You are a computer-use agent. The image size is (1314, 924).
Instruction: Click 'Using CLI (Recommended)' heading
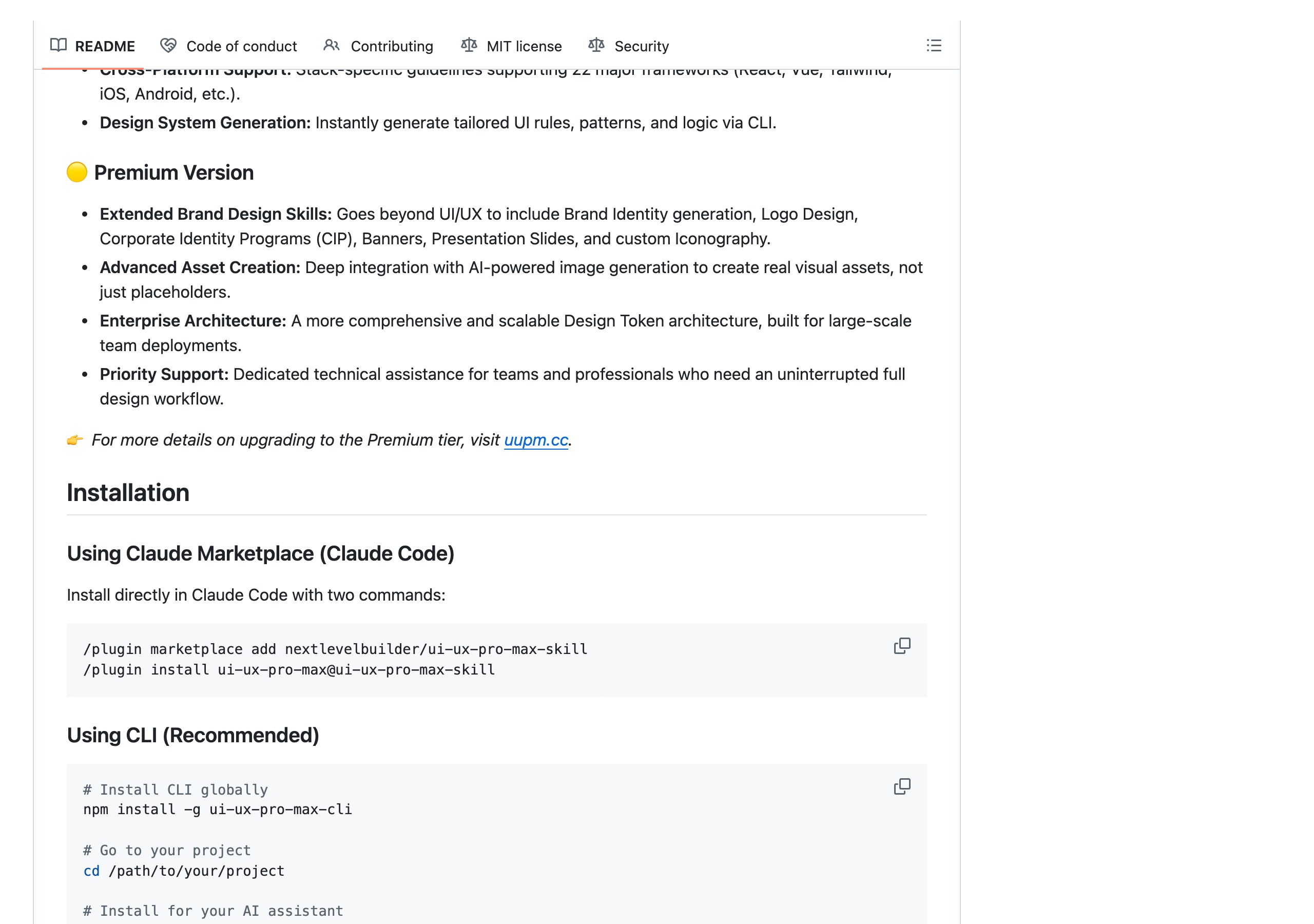[193, 735]
